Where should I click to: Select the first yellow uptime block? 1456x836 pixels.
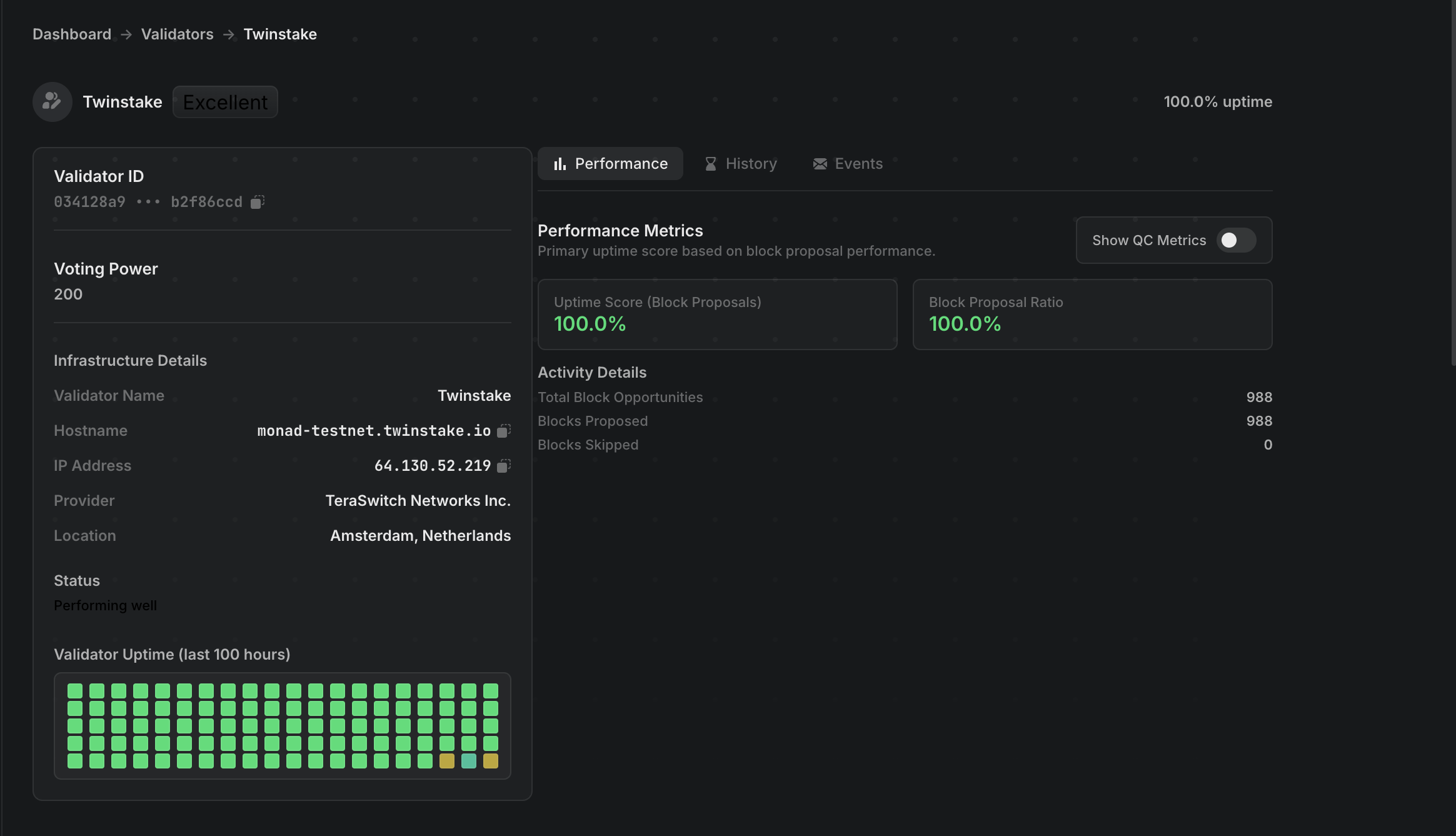[447, 761]
